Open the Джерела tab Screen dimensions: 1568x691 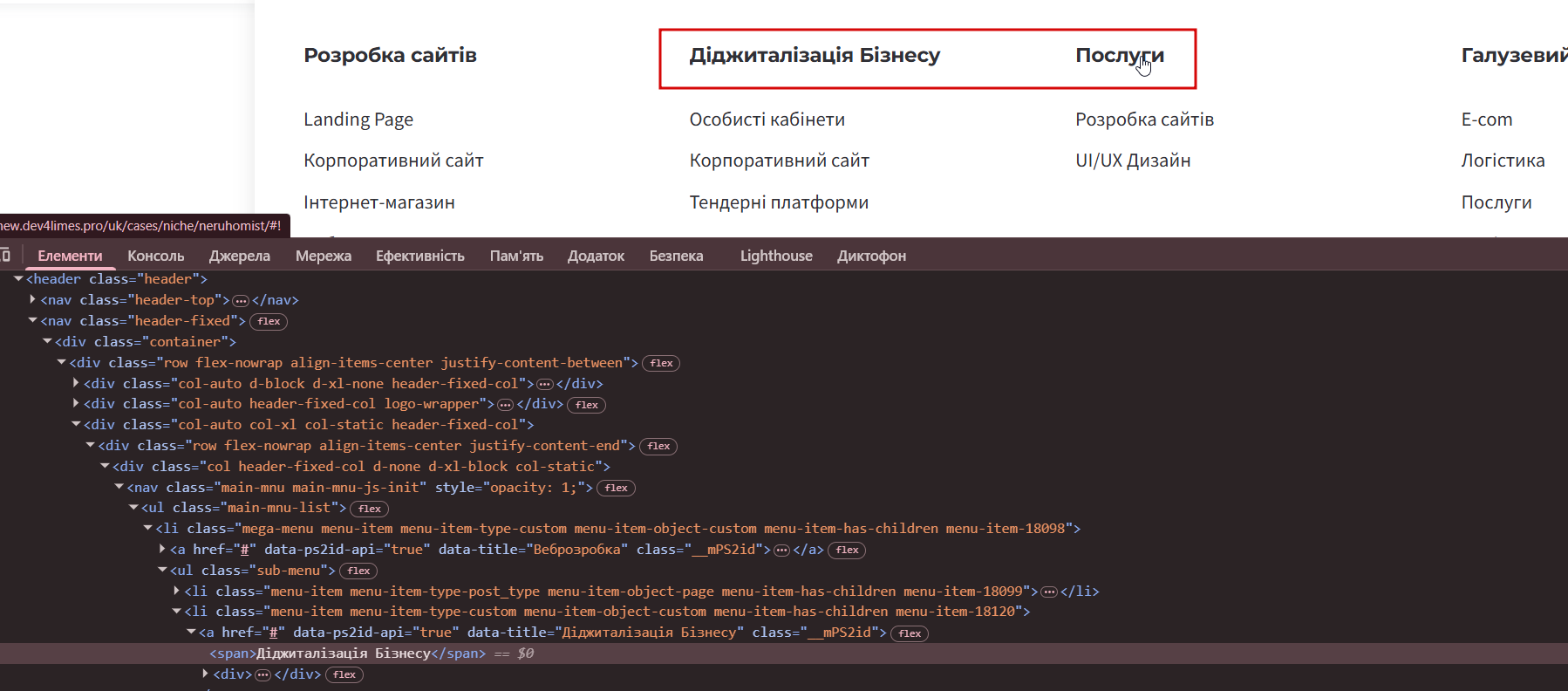point(240,257)
